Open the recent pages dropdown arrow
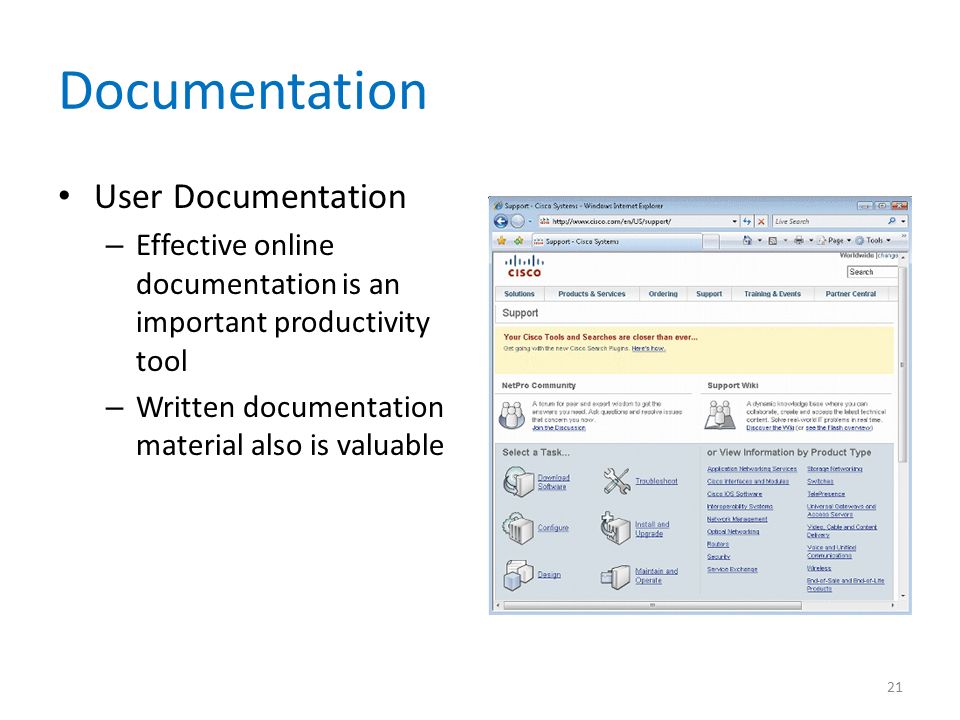The image size is (960, 720). pos(530,222)
